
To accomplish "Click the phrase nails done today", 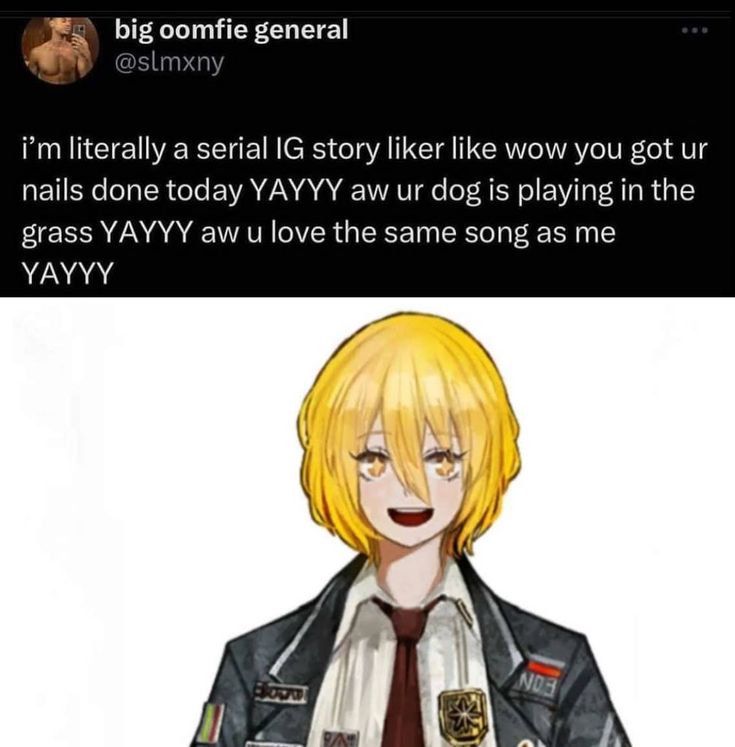I will (132, 192).
